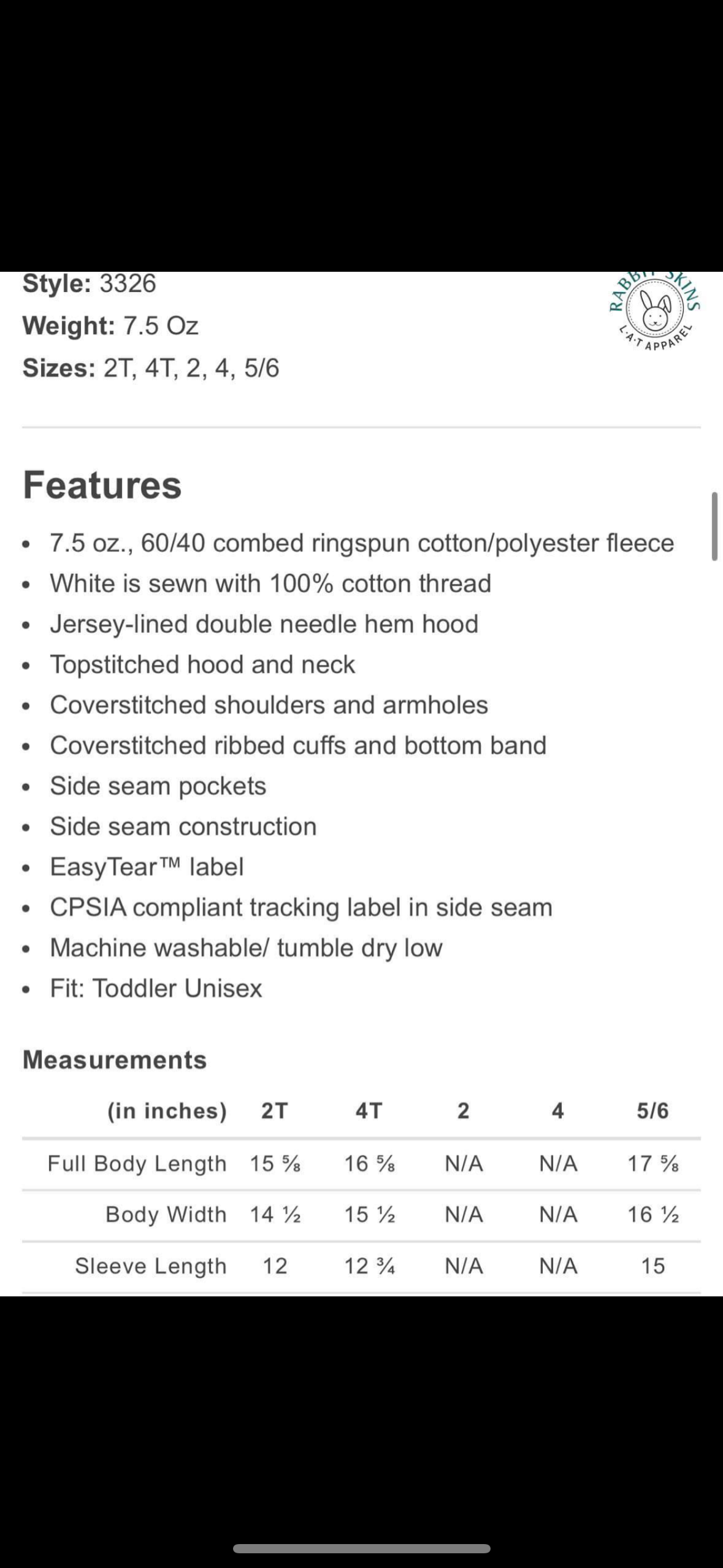
Task: Click the 5/6 Sleeve Length value 15
Action: 652,1266
